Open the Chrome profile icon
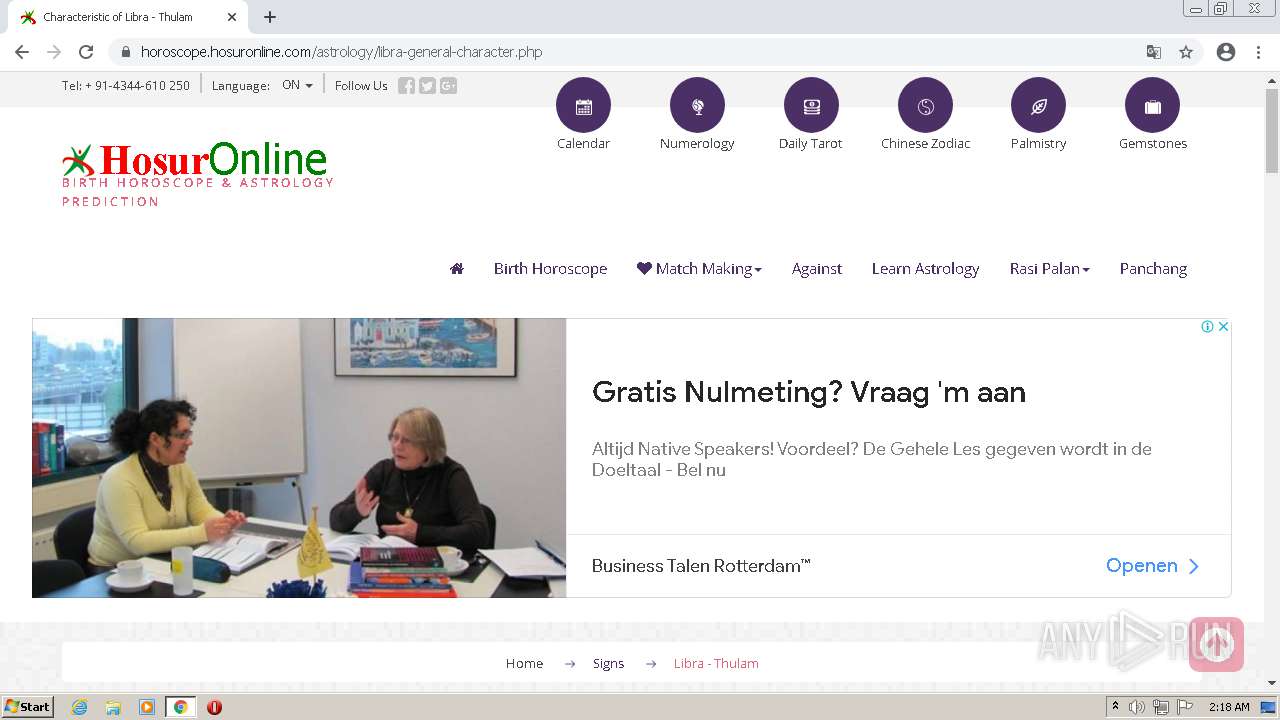The image size is (1280, 720). pos(1226,52)
